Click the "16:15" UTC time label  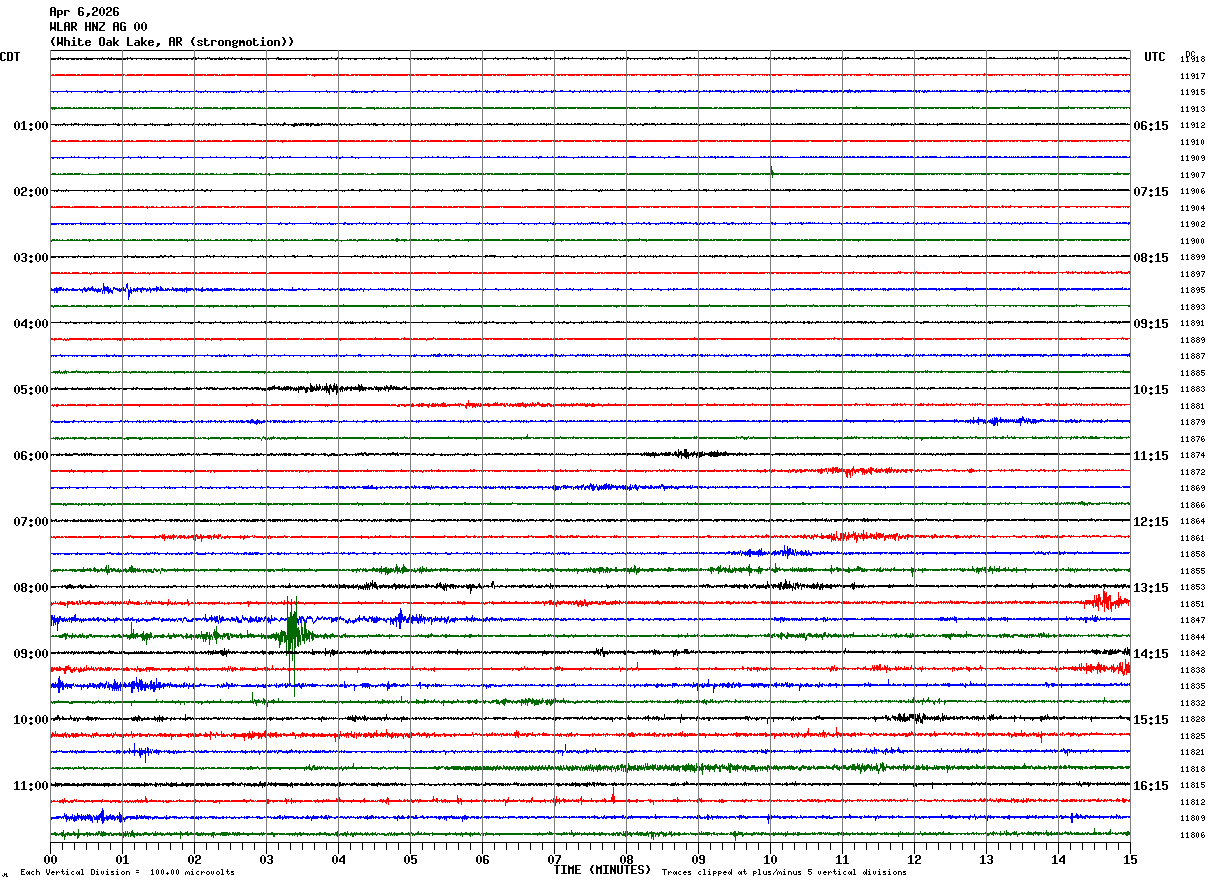coord(1151,786)
